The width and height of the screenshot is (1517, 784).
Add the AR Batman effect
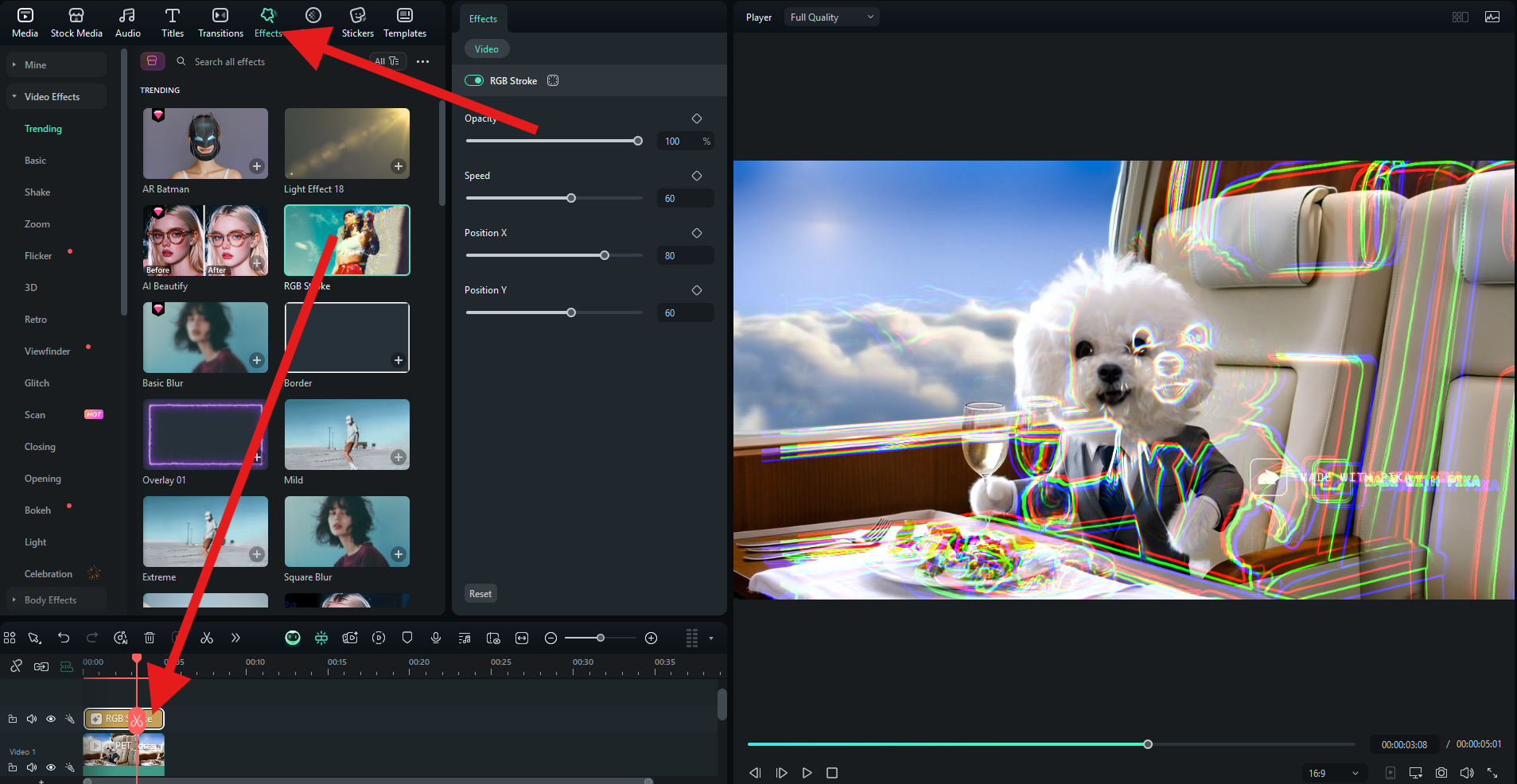coord(256,166)
